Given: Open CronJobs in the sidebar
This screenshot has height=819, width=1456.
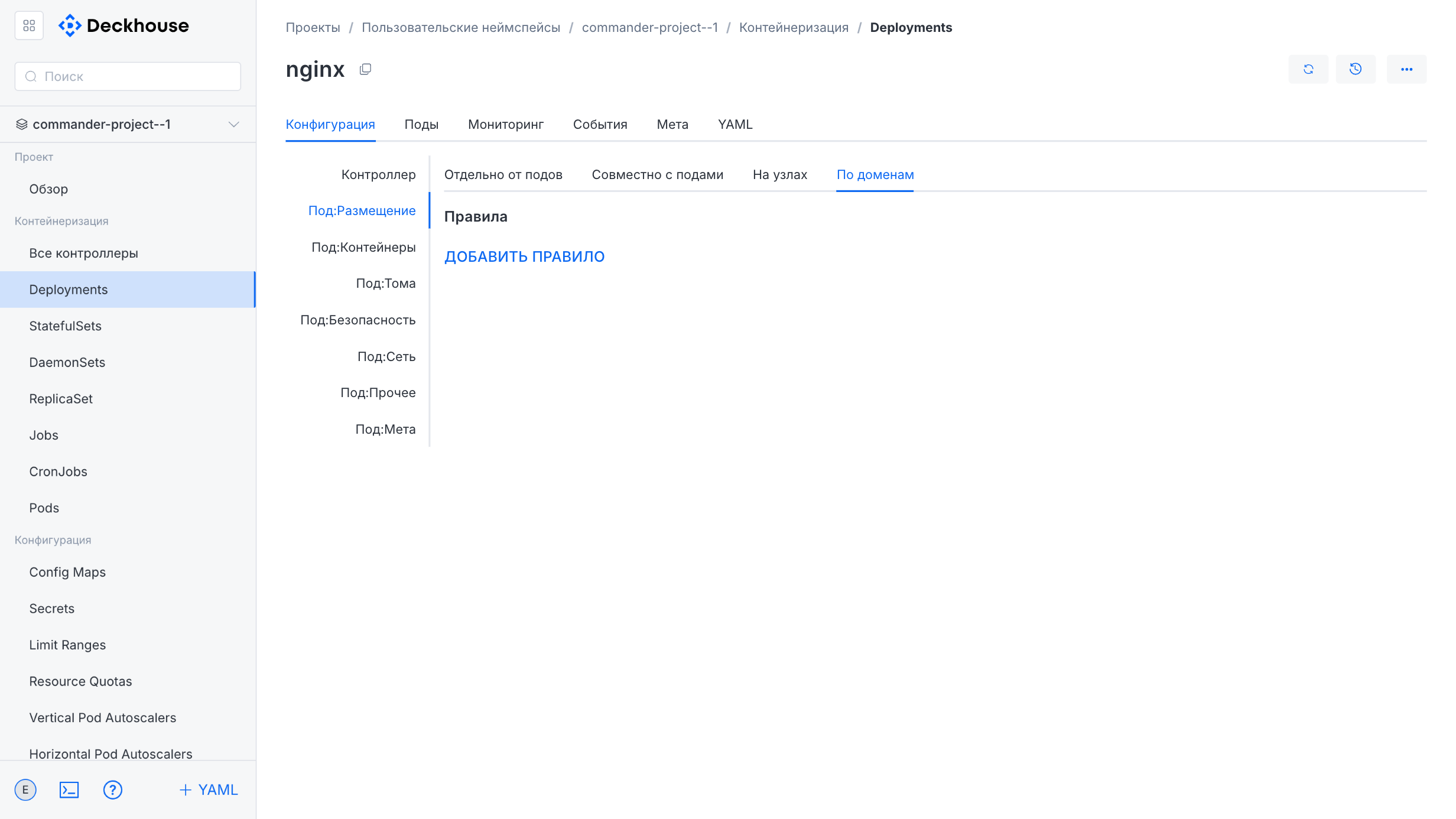Looking at the screenshot, I should pyautogui.click(x=128, y=472).
